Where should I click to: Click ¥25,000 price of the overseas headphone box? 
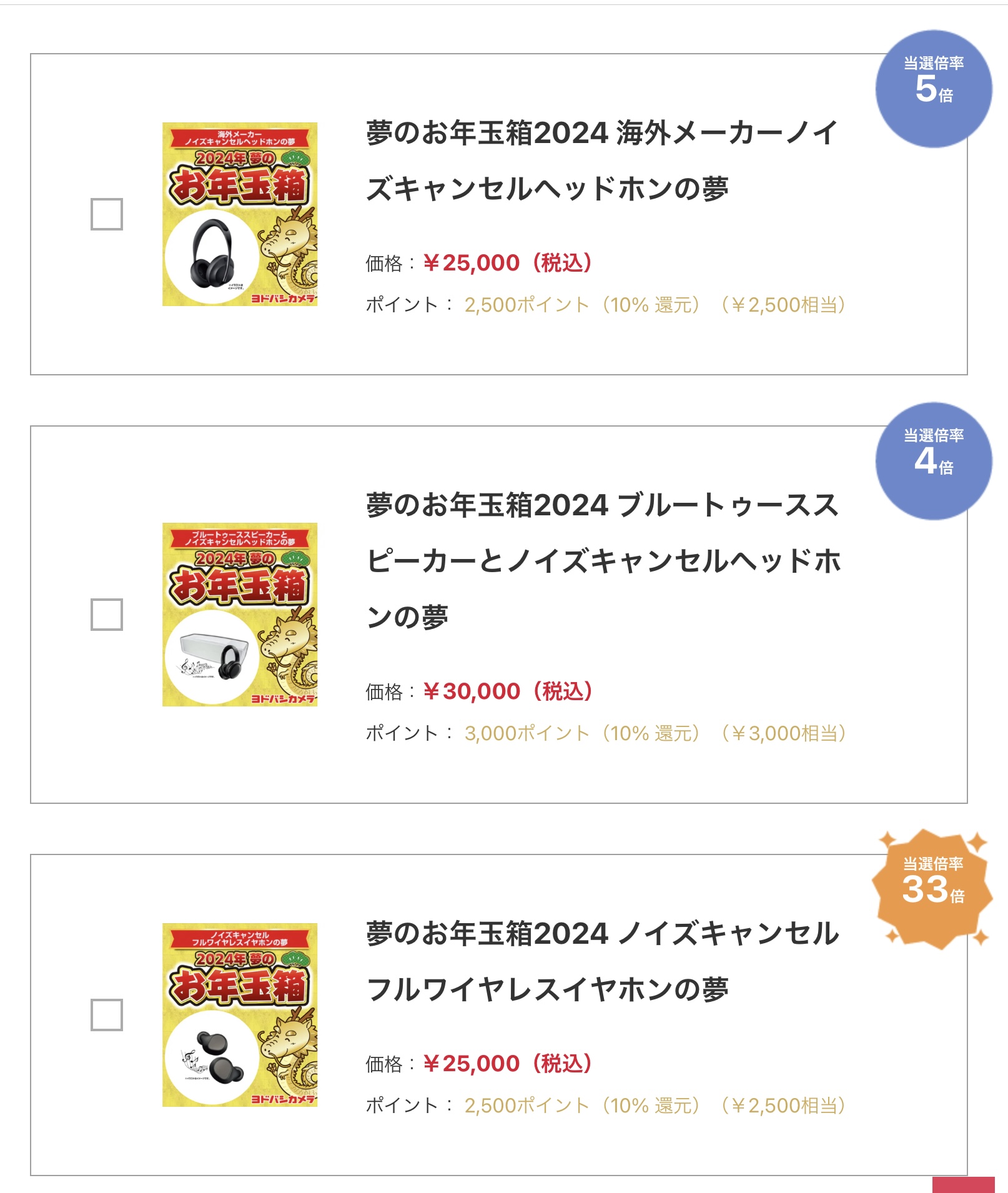pos(507,263)
